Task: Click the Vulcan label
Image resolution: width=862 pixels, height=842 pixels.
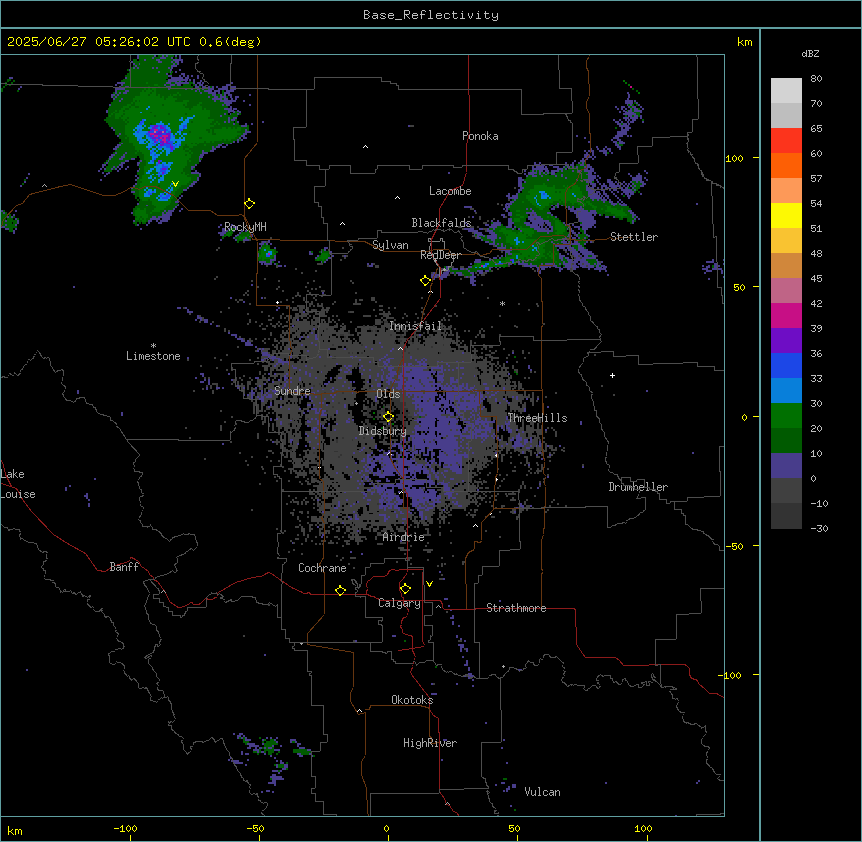Action: pos(543,793)
